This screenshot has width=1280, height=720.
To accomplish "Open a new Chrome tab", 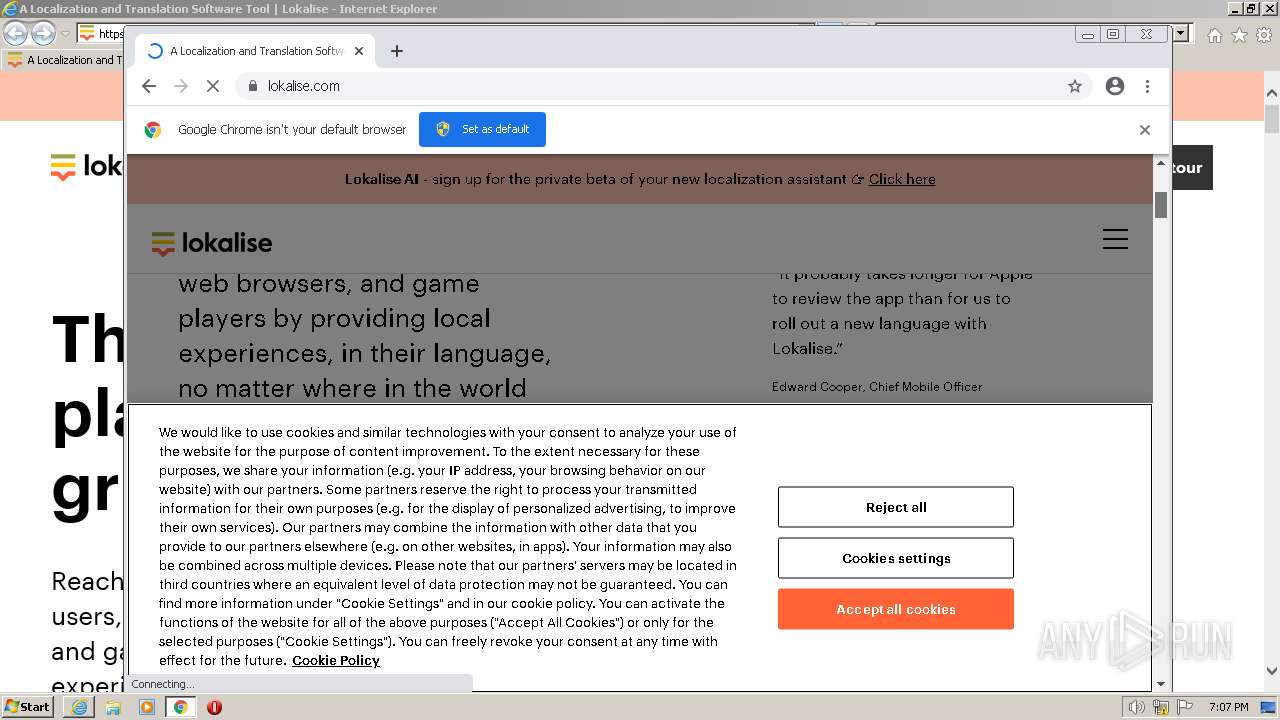I will [x=397, y=51].
